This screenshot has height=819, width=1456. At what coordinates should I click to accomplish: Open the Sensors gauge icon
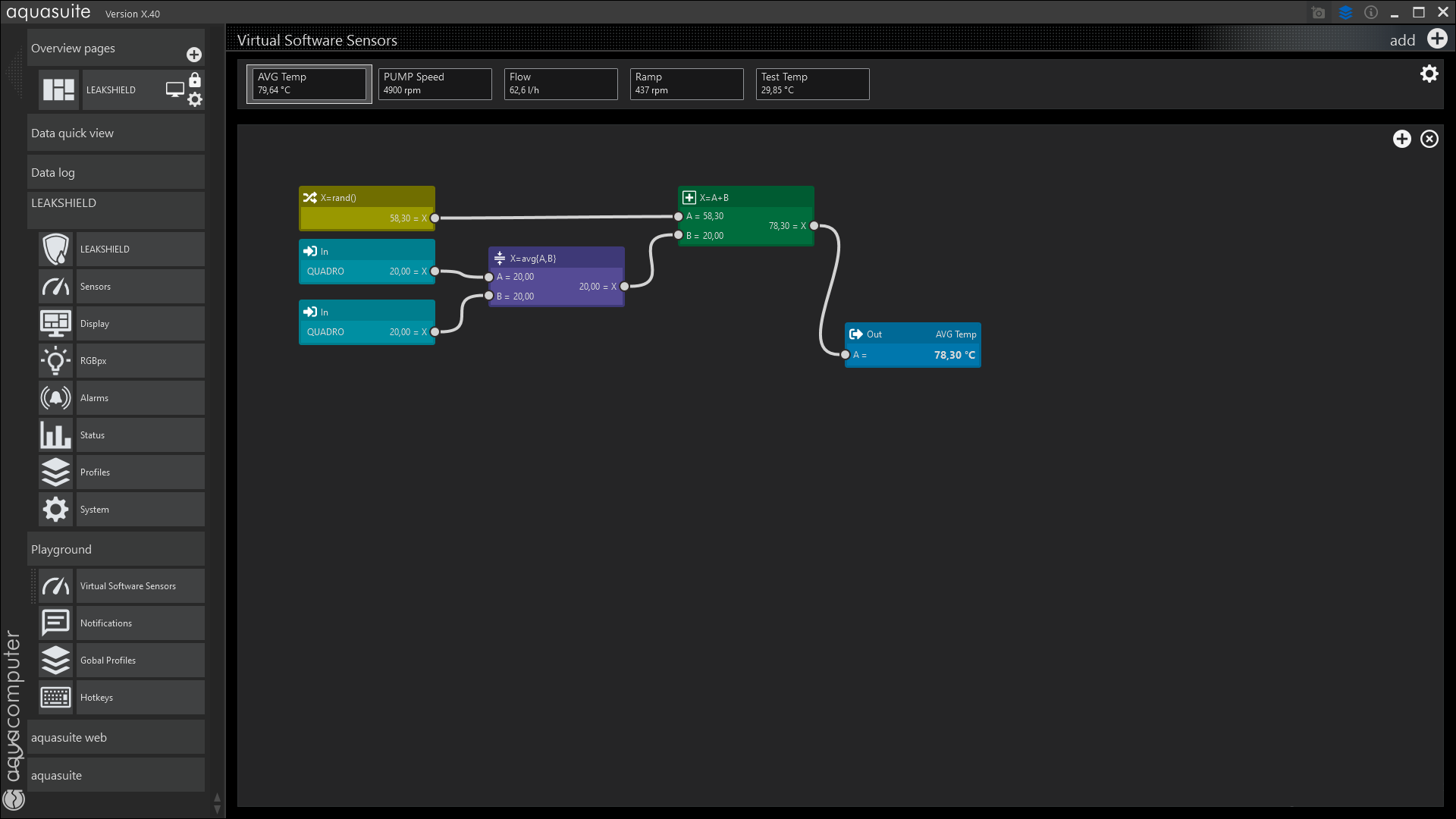pyautogui.click(x=56, y=286)
